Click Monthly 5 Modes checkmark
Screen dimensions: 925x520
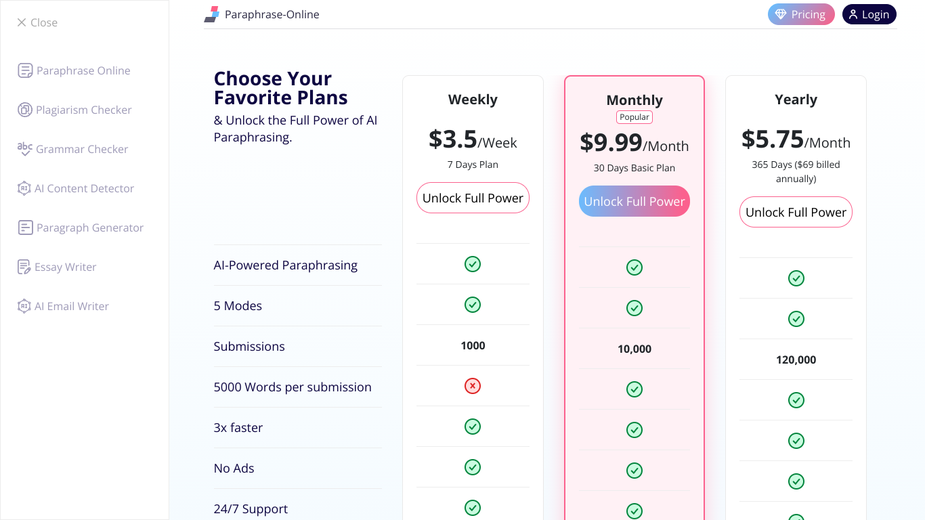[634, 308]
